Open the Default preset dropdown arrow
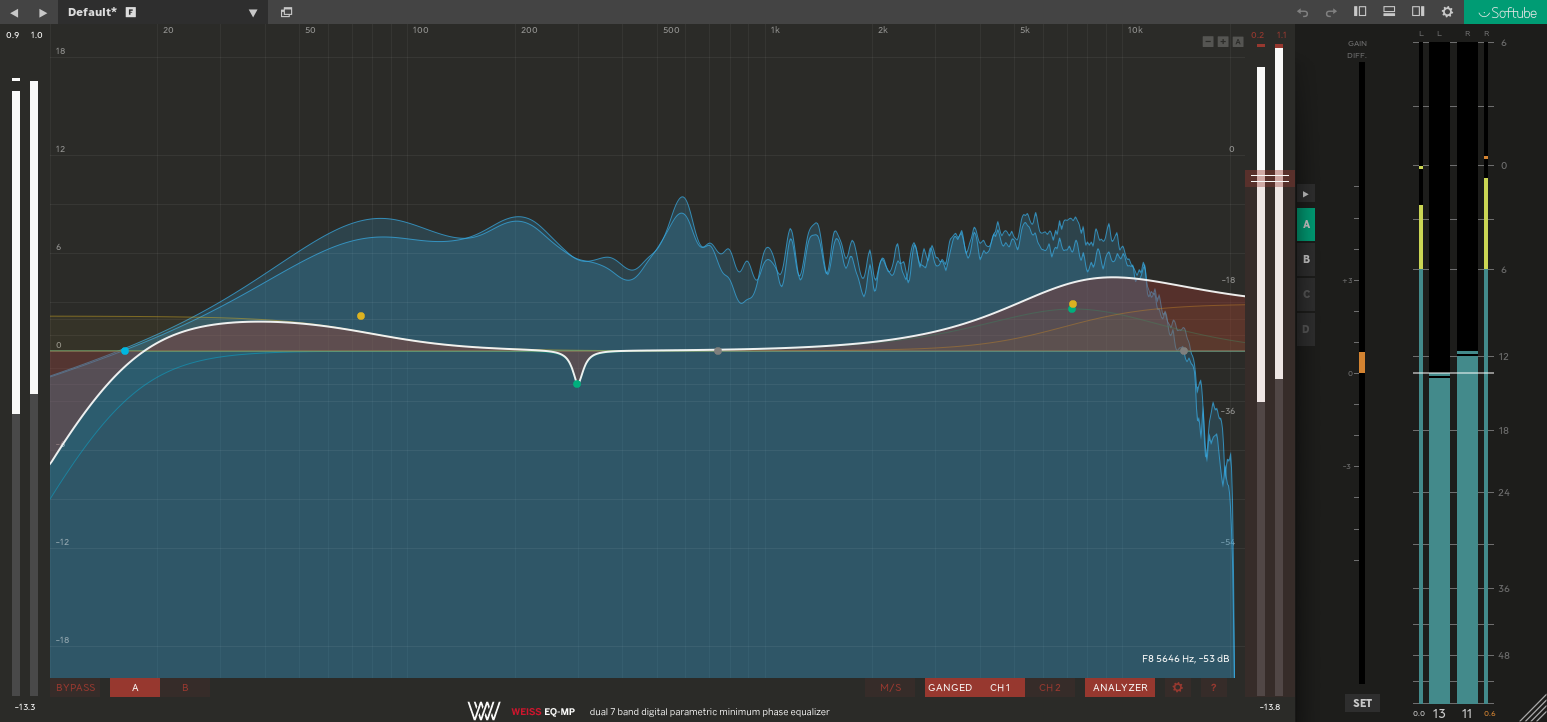 tap(253, 13)
